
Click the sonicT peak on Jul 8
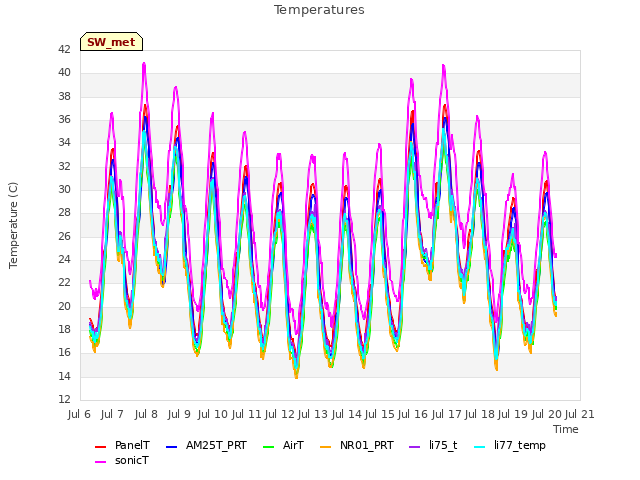coord(144,64)
